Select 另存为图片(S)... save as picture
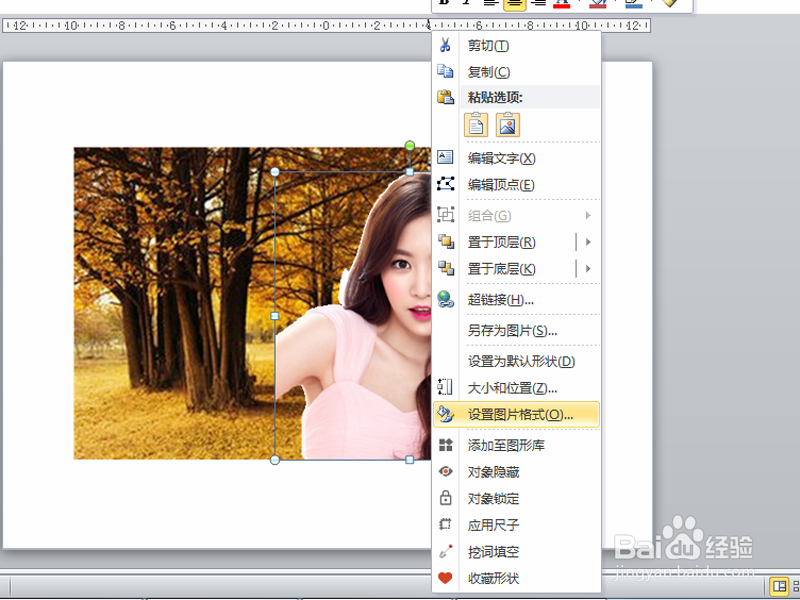Viewport: 800px width, 600px height. click(516, 331)
